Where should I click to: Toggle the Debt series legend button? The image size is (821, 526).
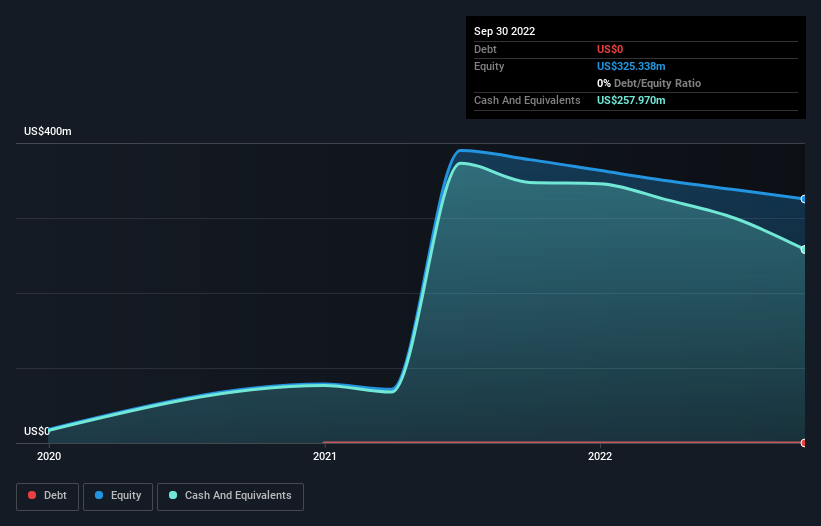tap(47, 496)
